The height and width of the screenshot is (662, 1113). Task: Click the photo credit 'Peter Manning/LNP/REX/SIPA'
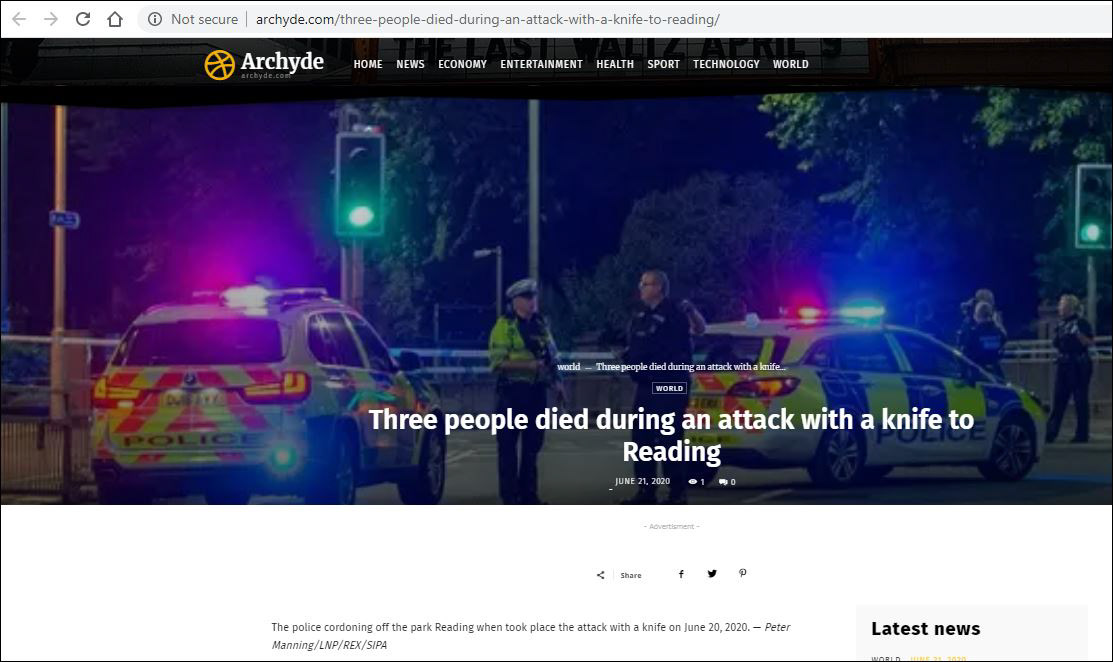[531, 636]
